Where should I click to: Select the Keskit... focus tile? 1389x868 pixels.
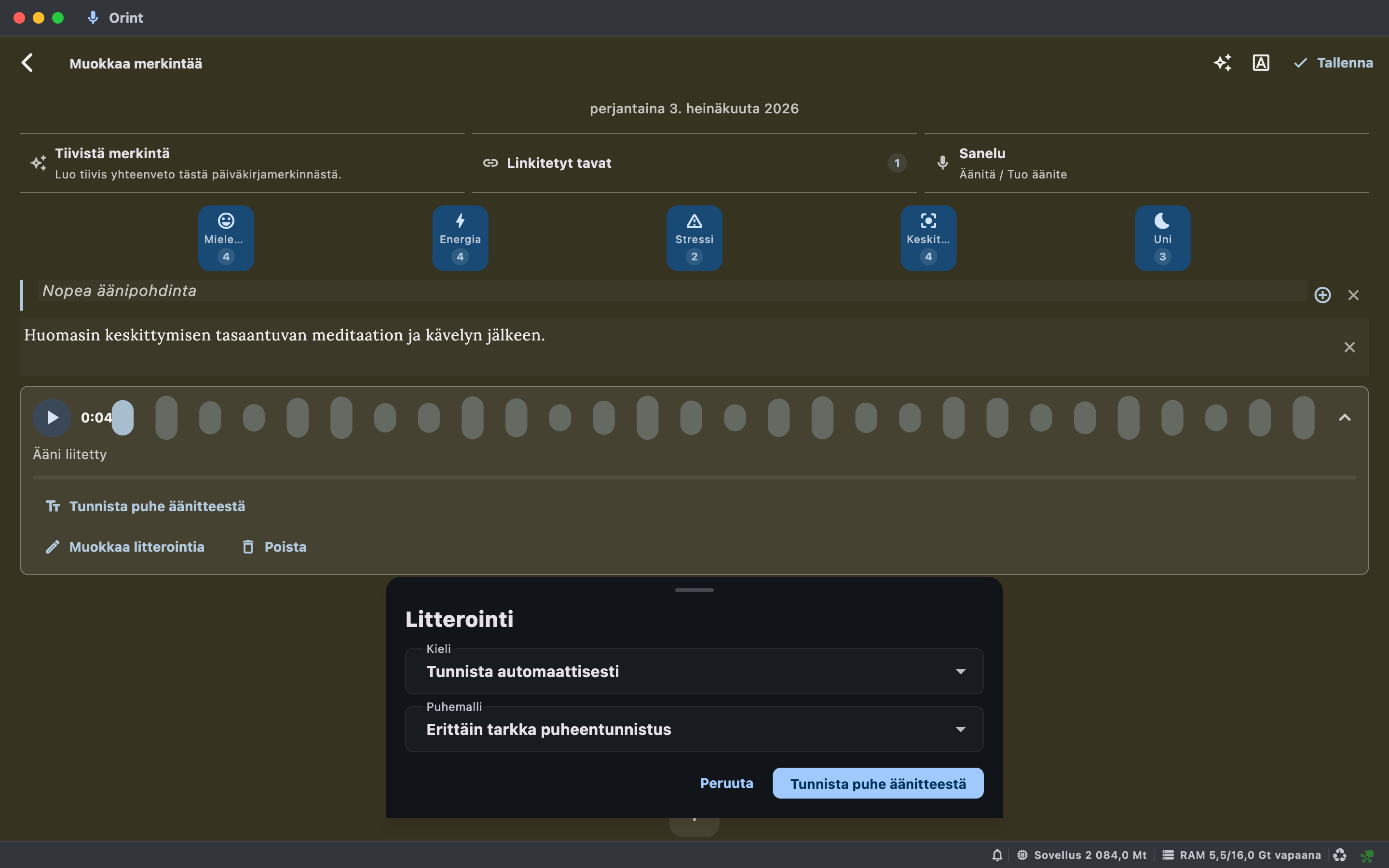(x=929, y=238)
